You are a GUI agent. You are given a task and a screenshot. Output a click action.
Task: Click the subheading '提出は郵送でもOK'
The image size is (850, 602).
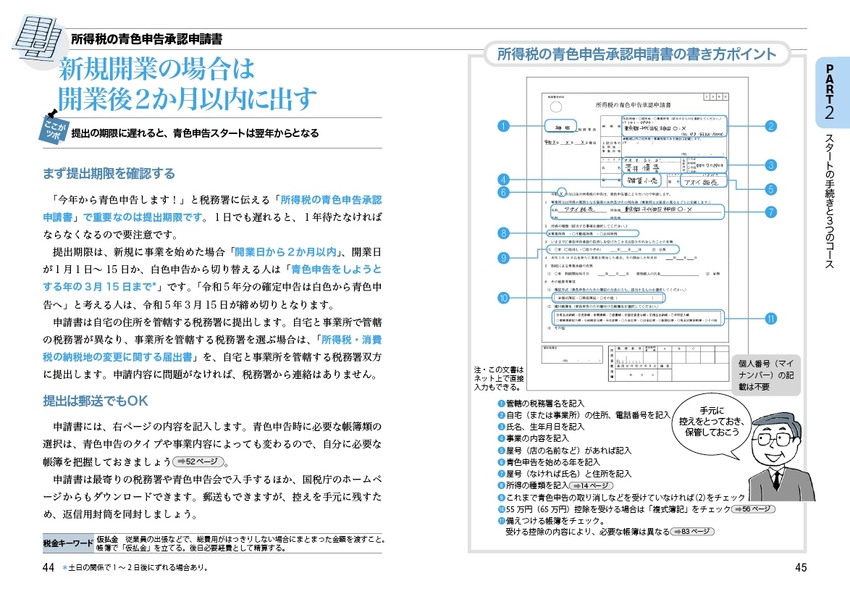click(x=95, y=401)
